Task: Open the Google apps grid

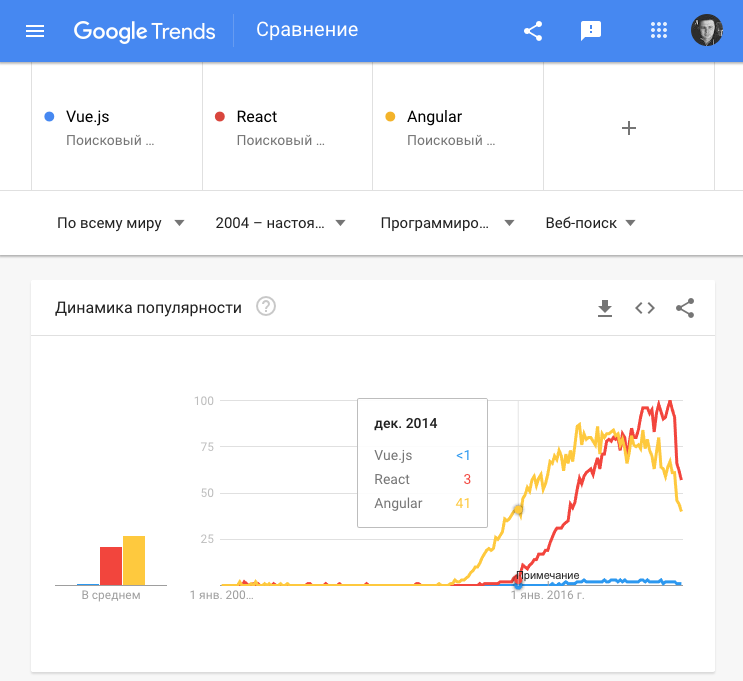Action: [658, 31]
